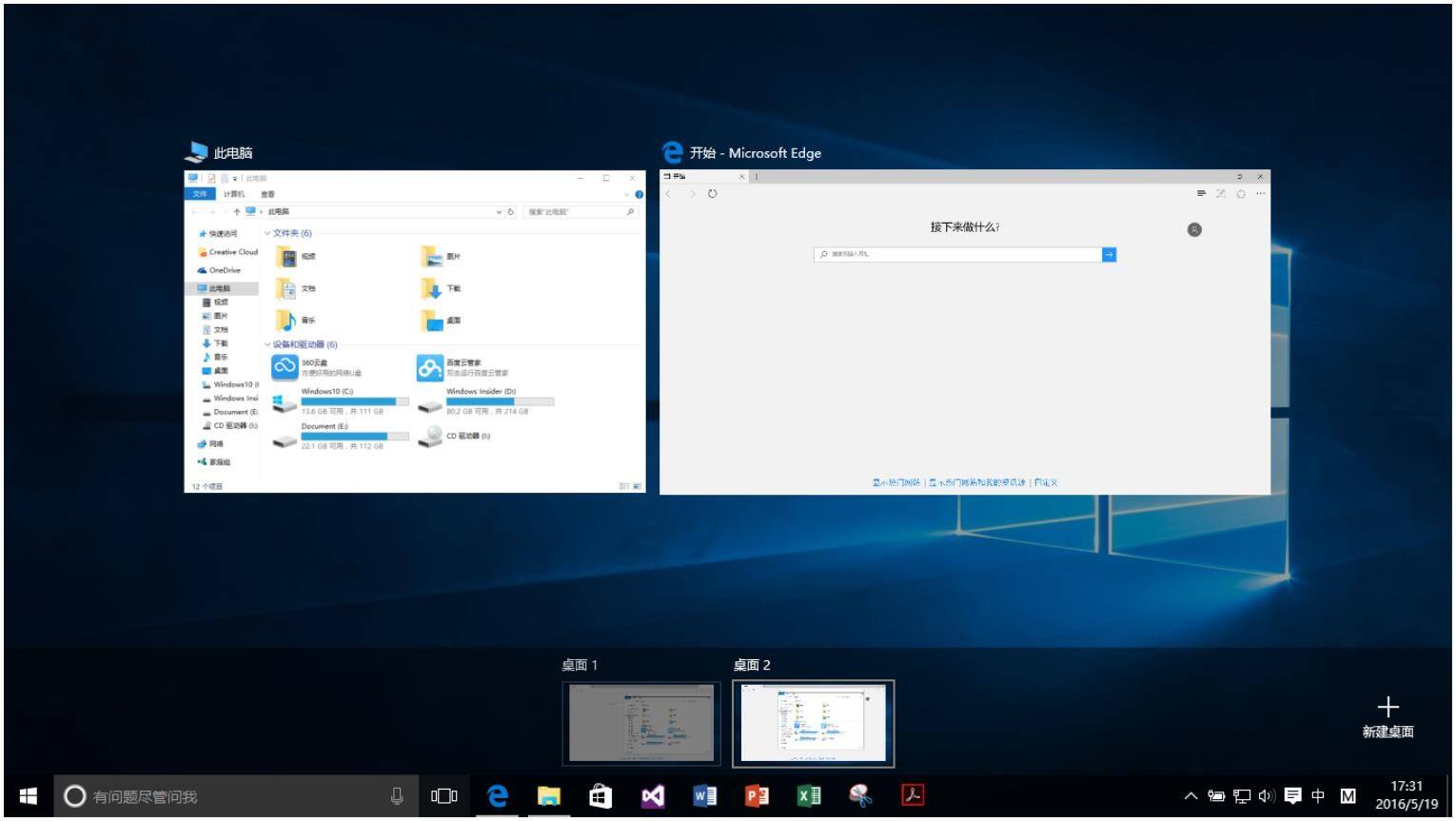The image size is (1456, 821).
Task: Click the Task View taskbar button
Action: click(444, 795)
